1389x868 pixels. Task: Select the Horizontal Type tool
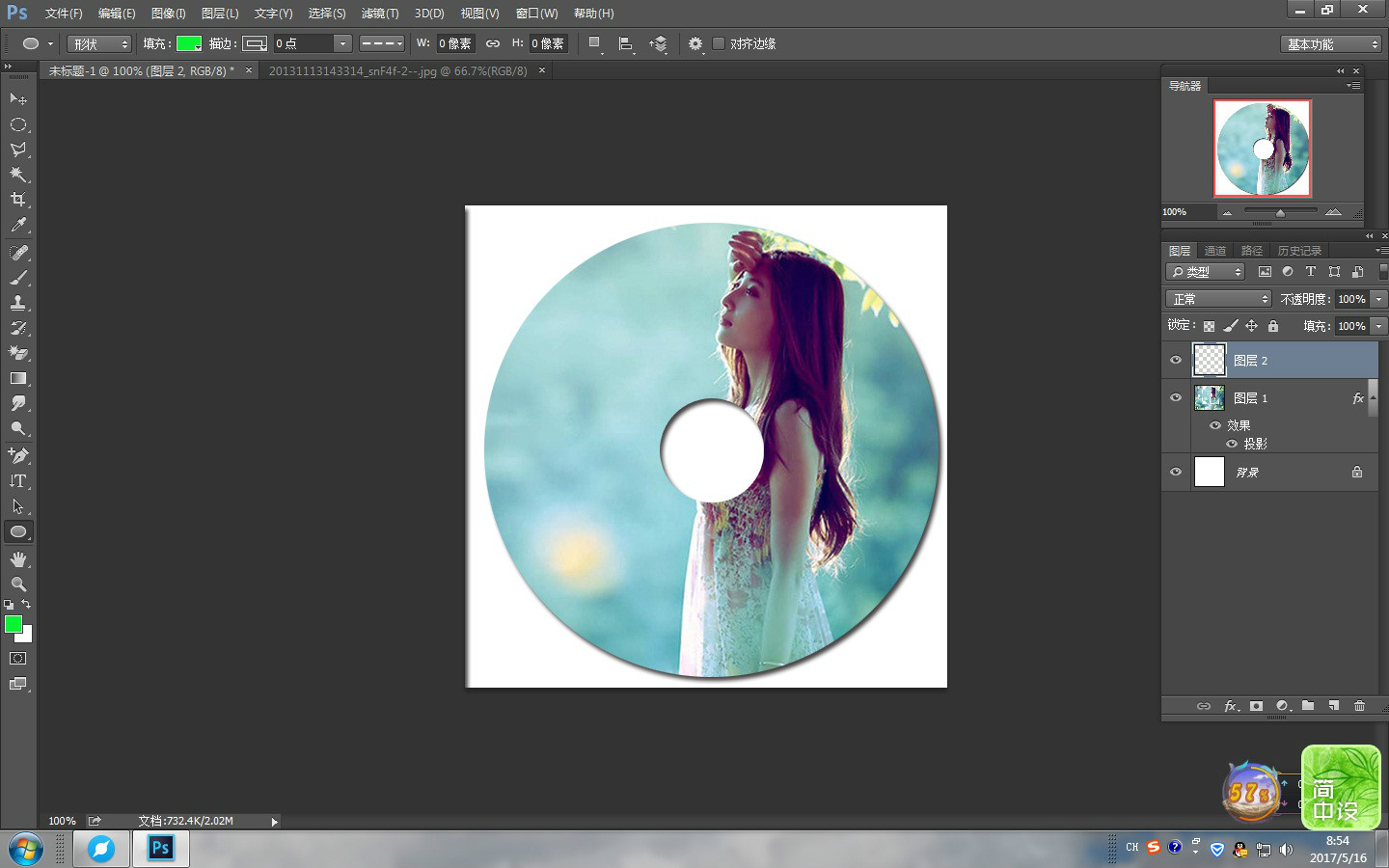tap(17, 480)
